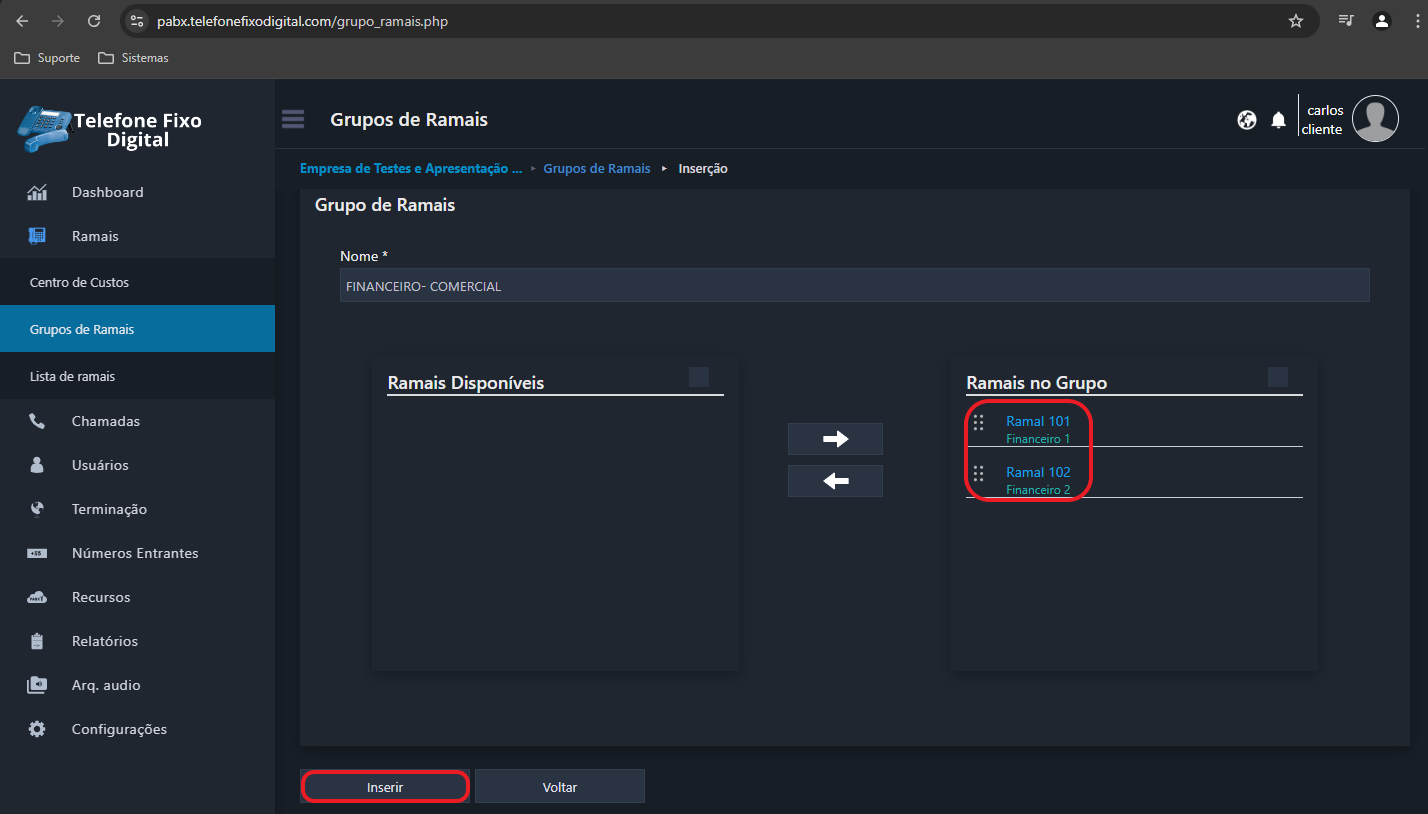This screenshot has width=1428, height=814.
Task: Click the carlos cliente user name
Action: (1323, 120)
